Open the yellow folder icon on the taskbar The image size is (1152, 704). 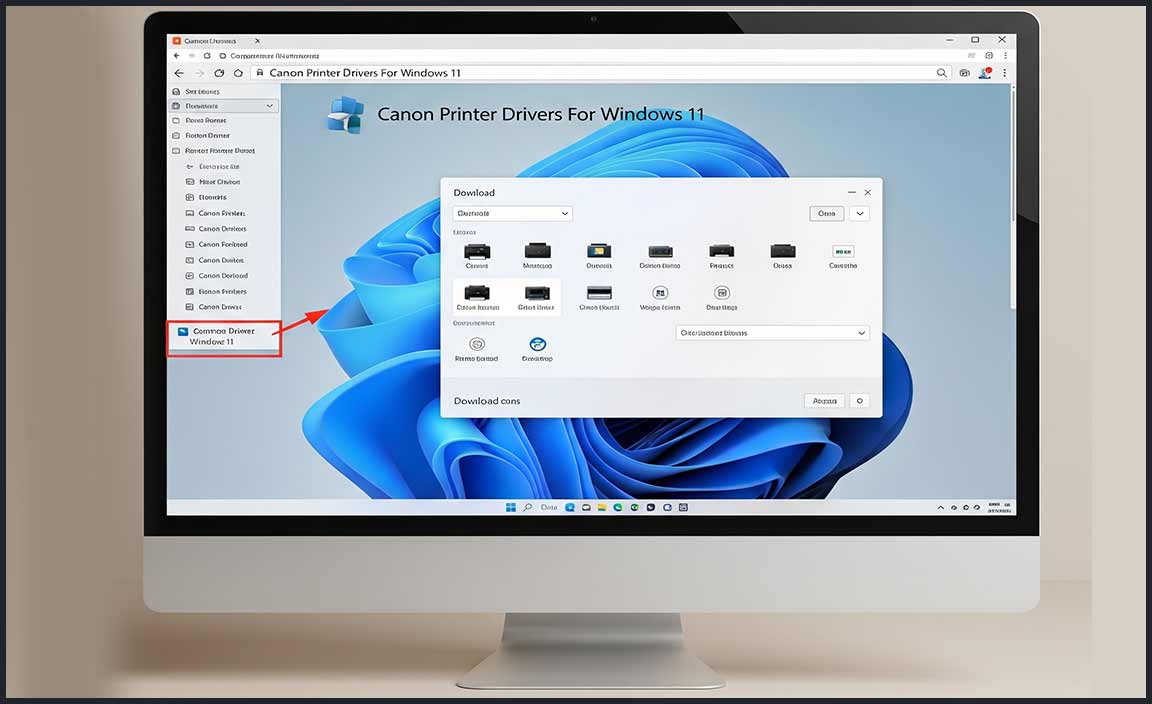pyautogui.click(x=602, y=507)
